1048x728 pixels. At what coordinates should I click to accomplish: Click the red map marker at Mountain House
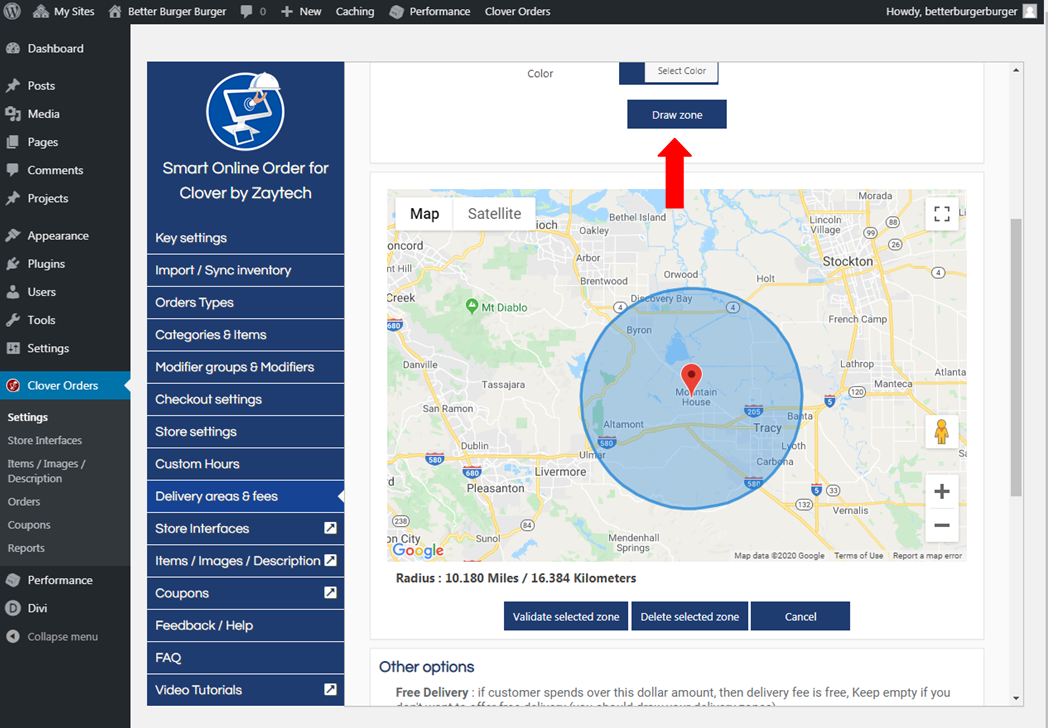click(691, 380)
